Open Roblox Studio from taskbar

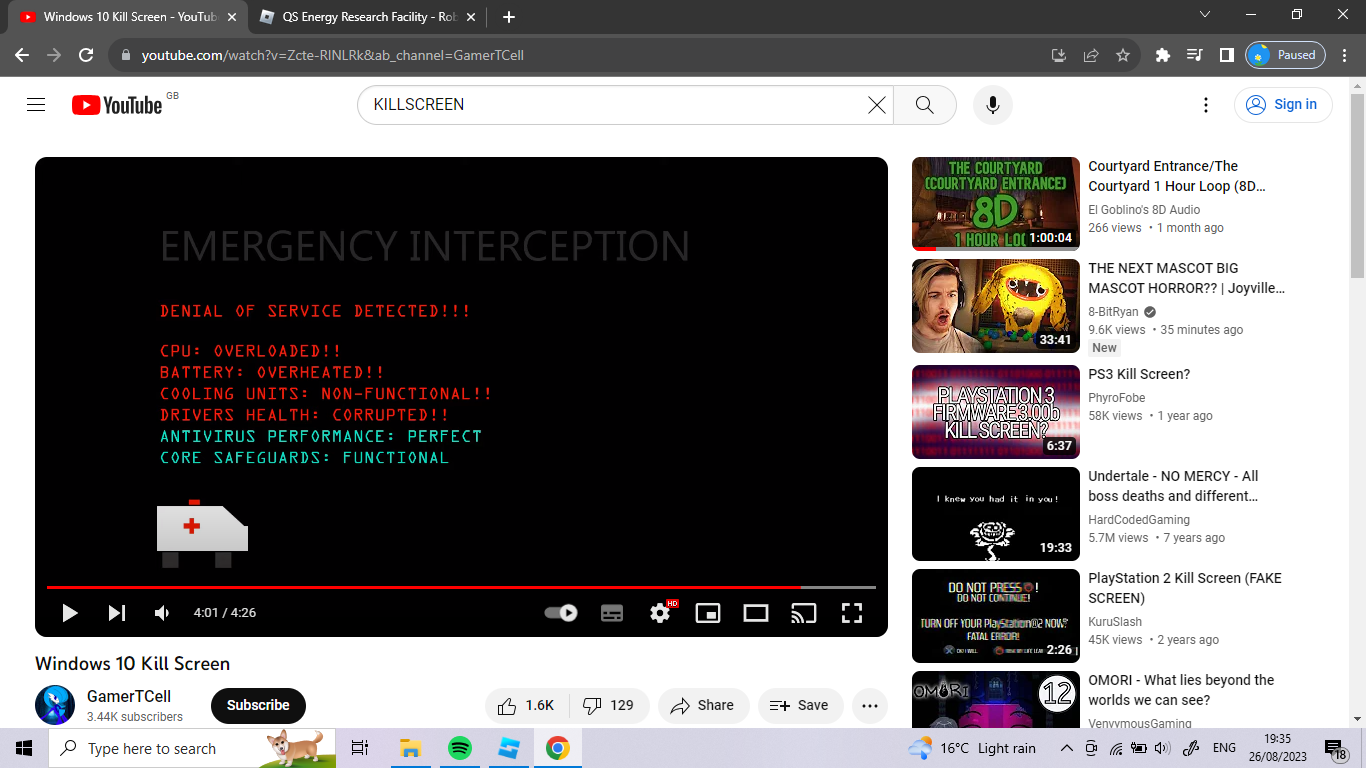pos(509,748)
